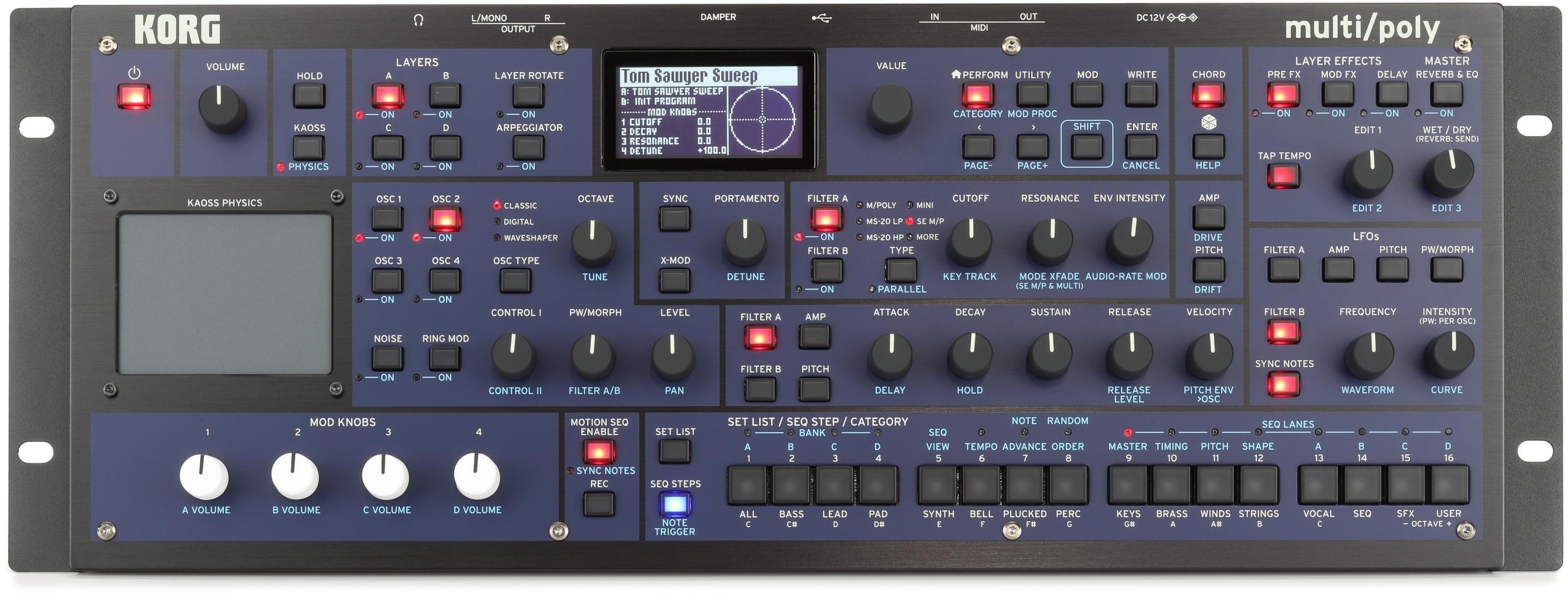The width and height of the screenshot is (1568, 595).
Task: Toggle the KAOSS Physics button
Action: click(309, 148)
